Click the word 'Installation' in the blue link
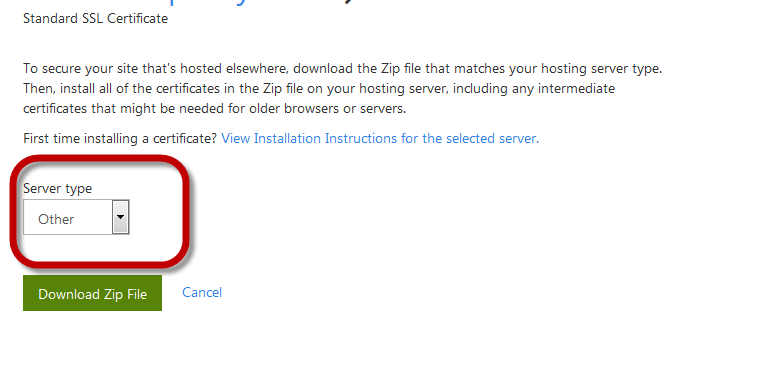The height and width of the screenshot is (366, 757). pos(287,139)
